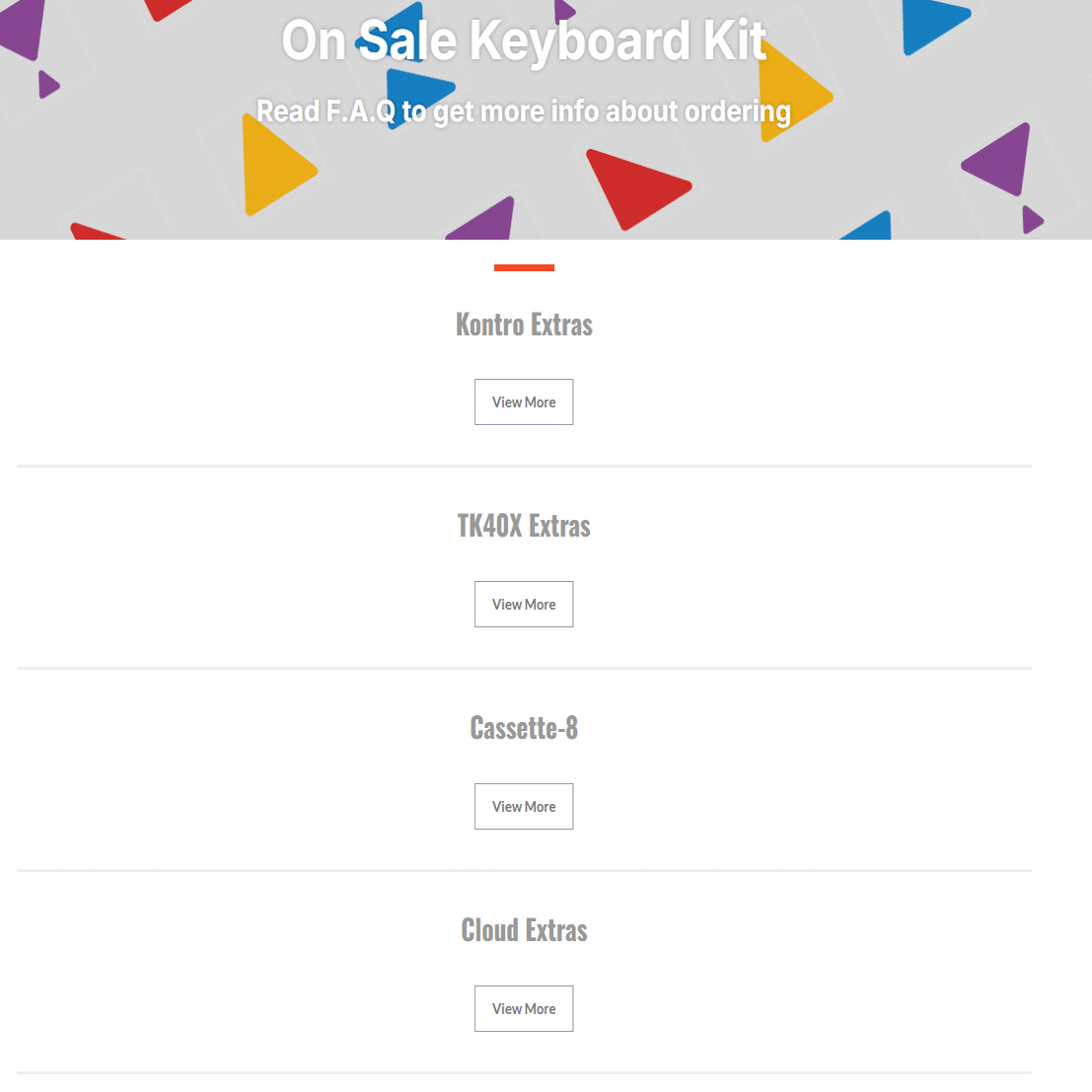
Task: Click the yellow triangle left of the red one
Action: coord(273,166)
